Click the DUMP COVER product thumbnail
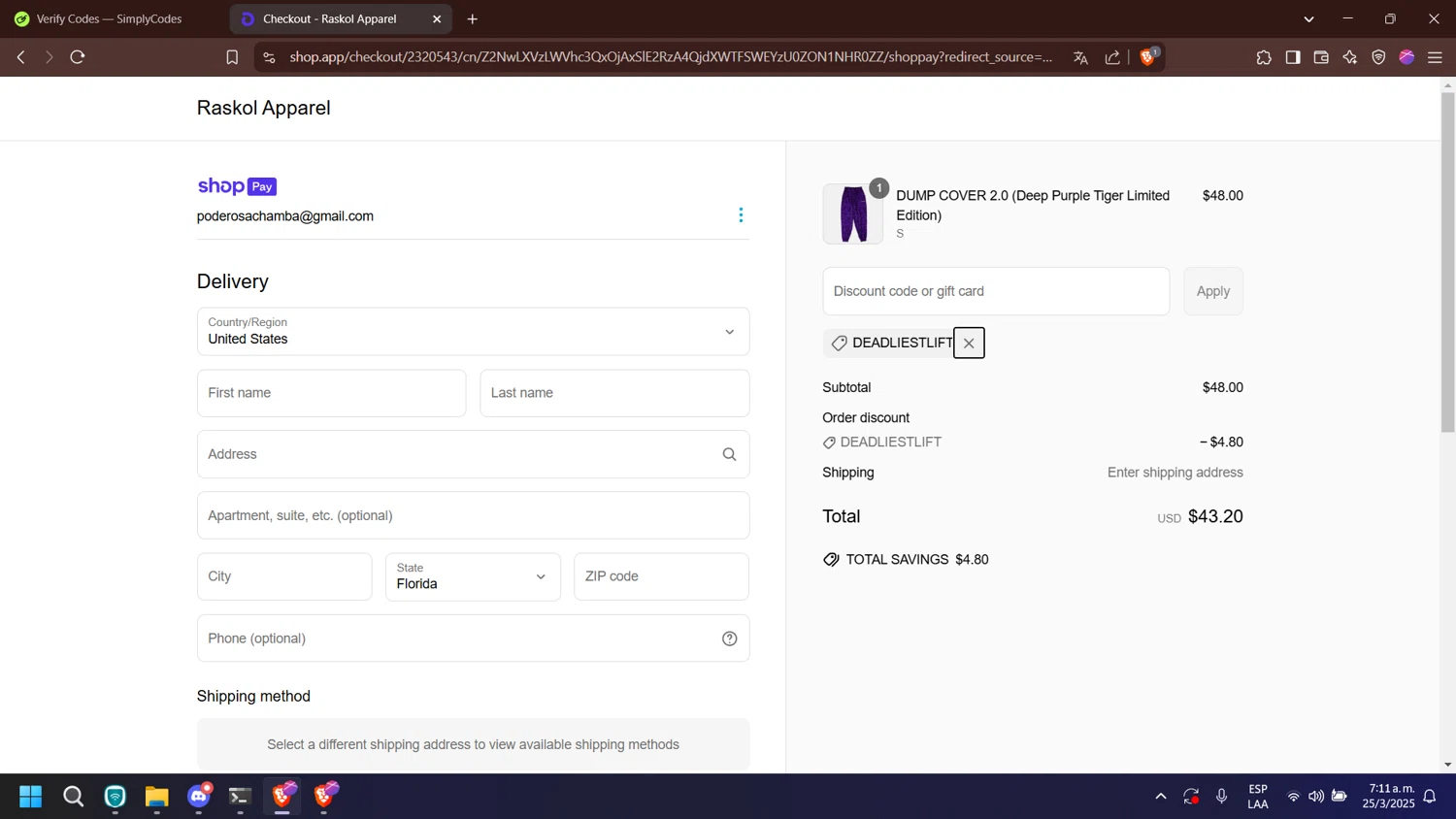This screenshot has width=1456, height=819. 853,213
